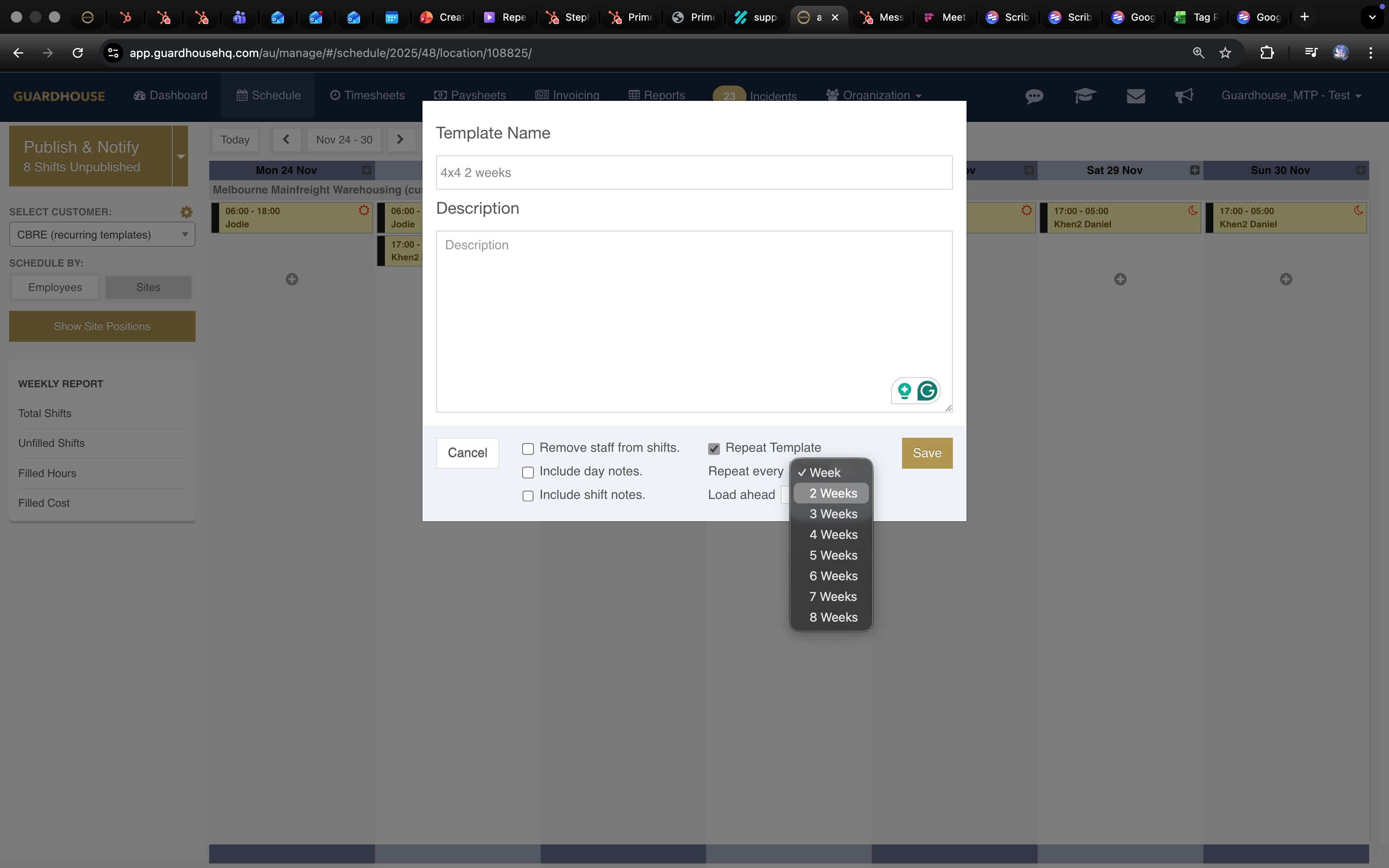Click the gear icon beside Select Customer
The width and height of the screenshot is (1389, 868).
[x=186, y=212]
